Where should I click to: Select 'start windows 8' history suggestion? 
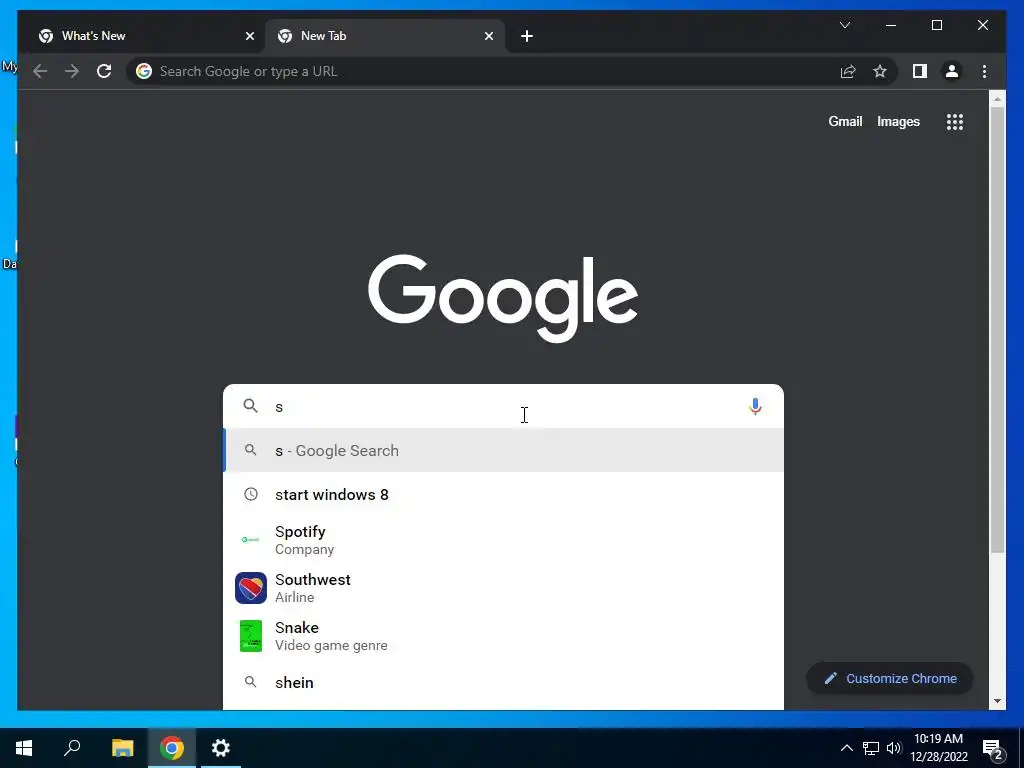[x=504, y=494]
